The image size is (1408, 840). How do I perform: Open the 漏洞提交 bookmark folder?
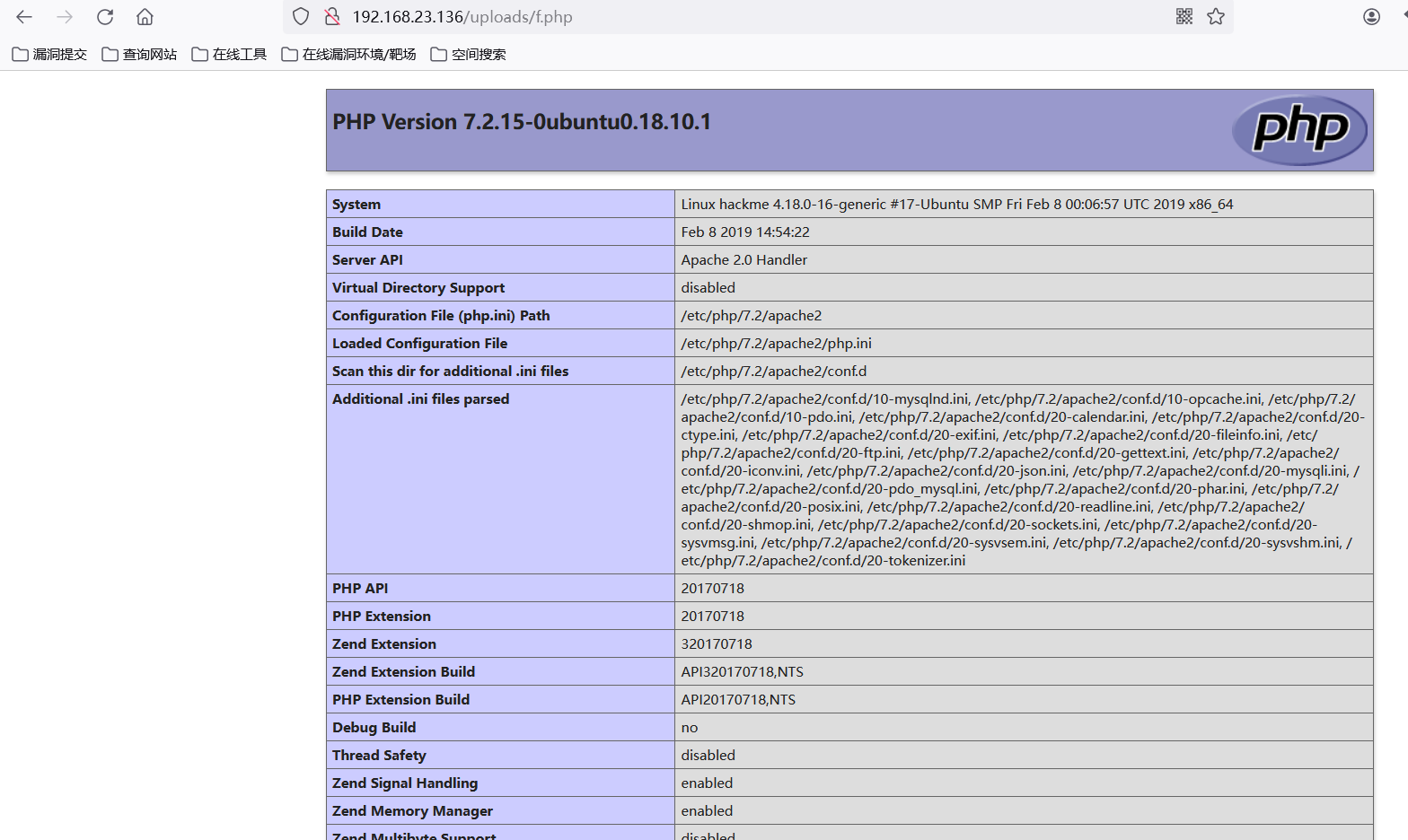pos(49,55)
